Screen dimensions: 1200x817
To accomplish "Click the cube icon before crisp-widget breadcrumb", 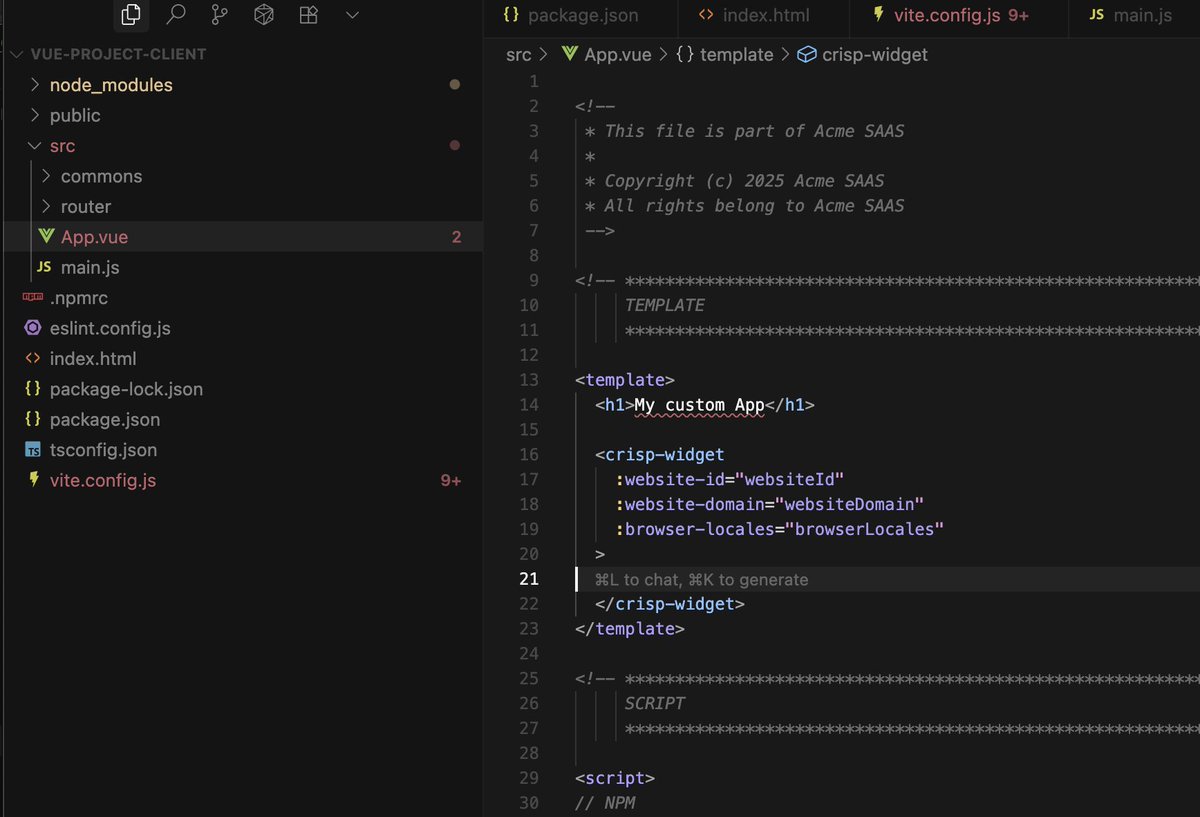I will pos(807,55).
